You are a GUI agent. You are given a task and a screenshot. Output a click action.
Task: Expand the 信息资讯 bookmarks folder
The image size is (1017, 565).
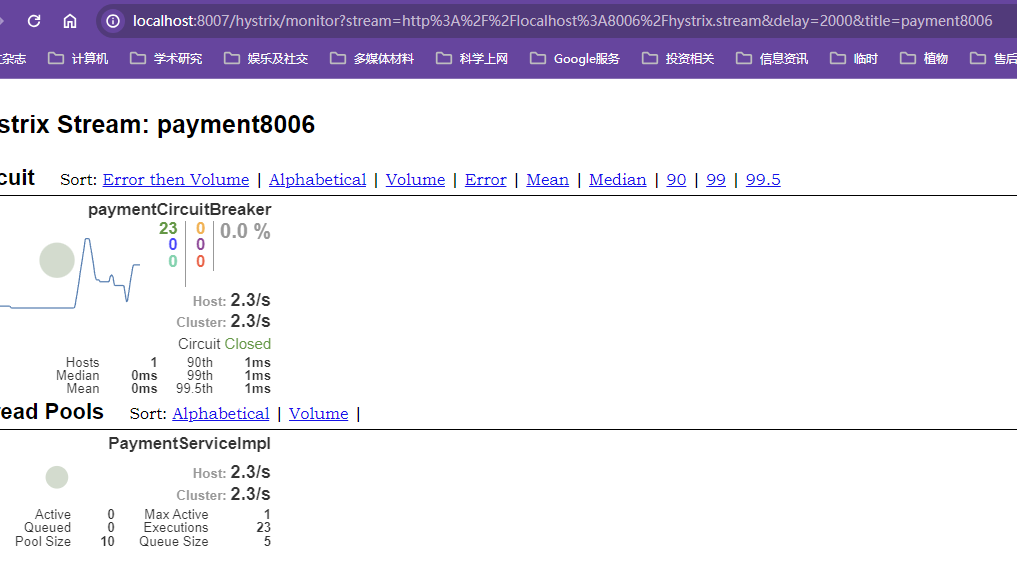pos(771,59)
